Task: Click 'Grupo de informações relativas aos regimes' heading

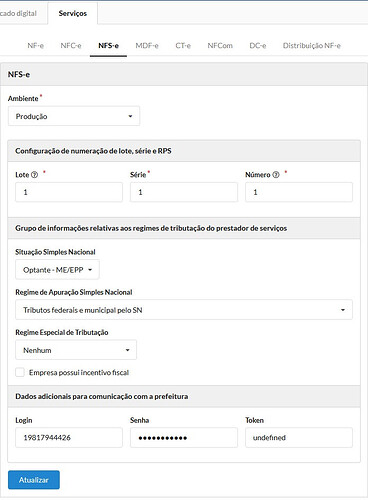Action: (151, 228)
